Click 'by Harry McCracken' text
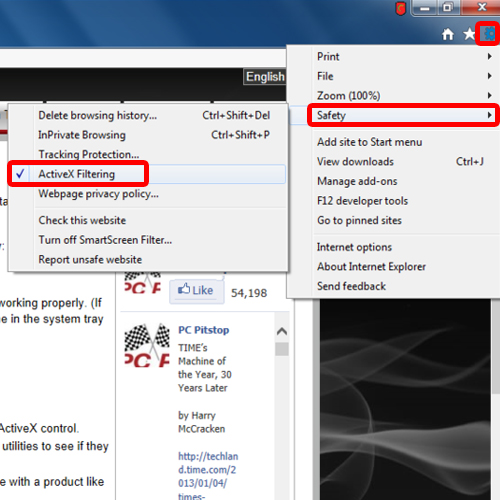 [x=201, y=422]
